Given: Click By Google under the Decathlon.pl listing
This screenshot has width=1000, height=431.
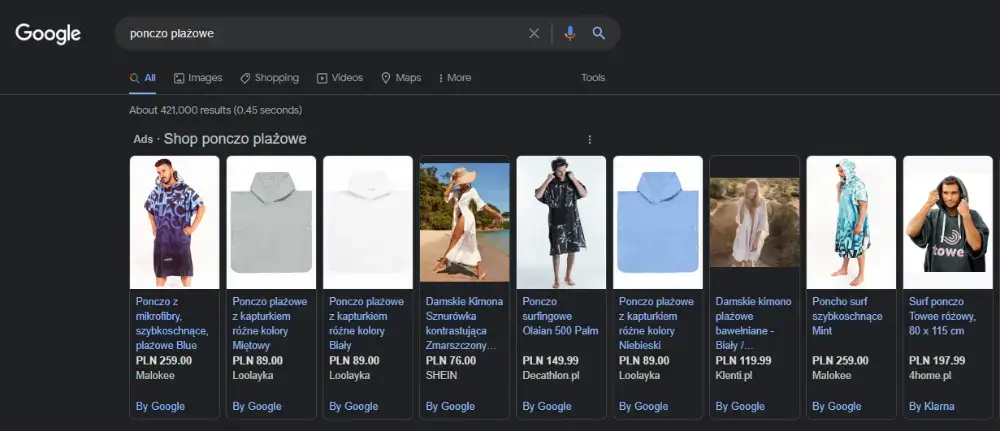Looking at the screenshot, I should click(547, 406).
